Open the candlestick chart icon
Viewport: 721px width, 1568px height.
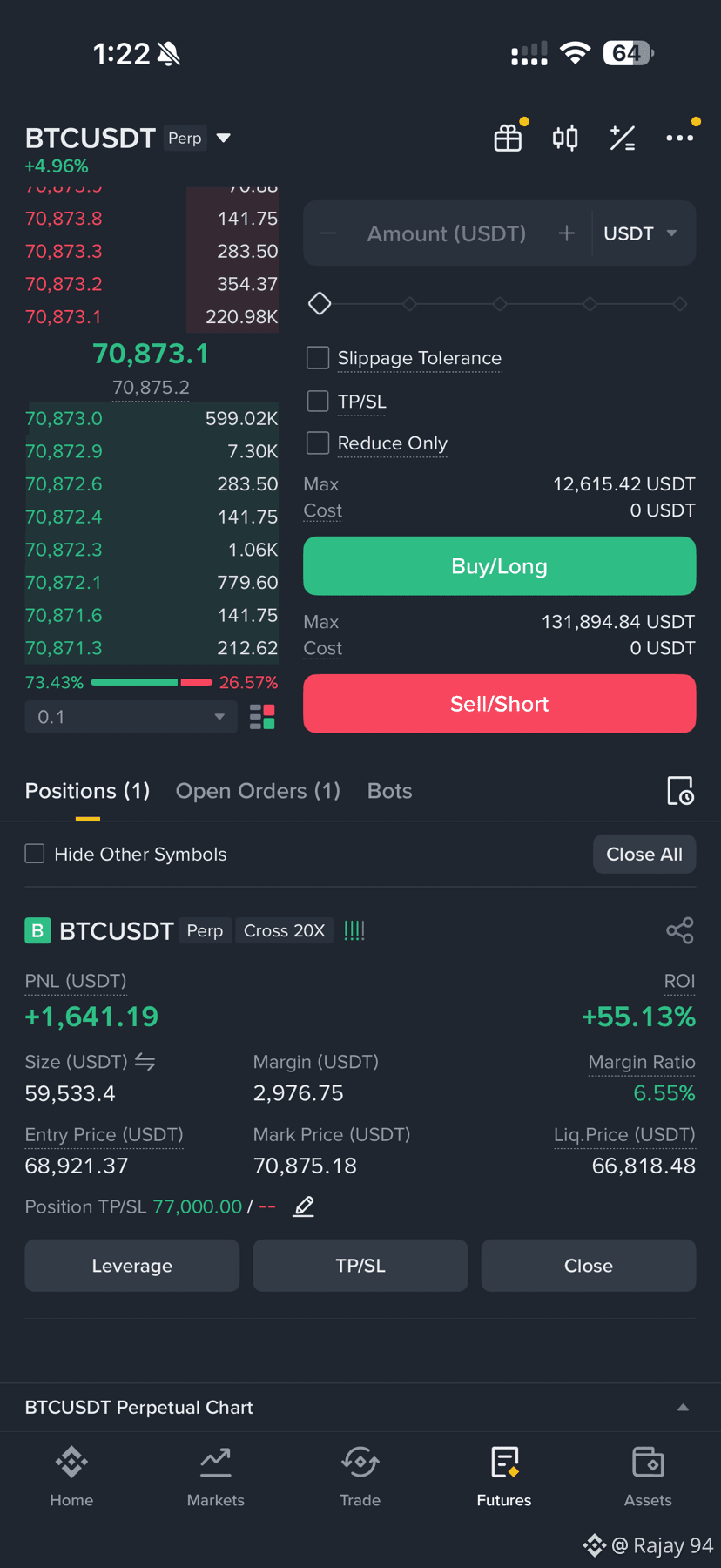(565, 138)
